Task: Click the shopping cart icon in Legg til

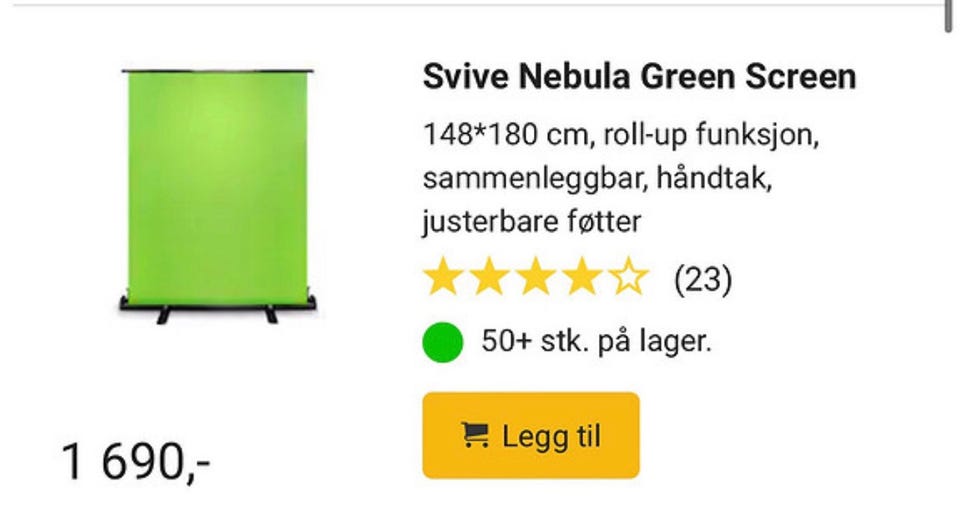Action: (x=475, y=436)
